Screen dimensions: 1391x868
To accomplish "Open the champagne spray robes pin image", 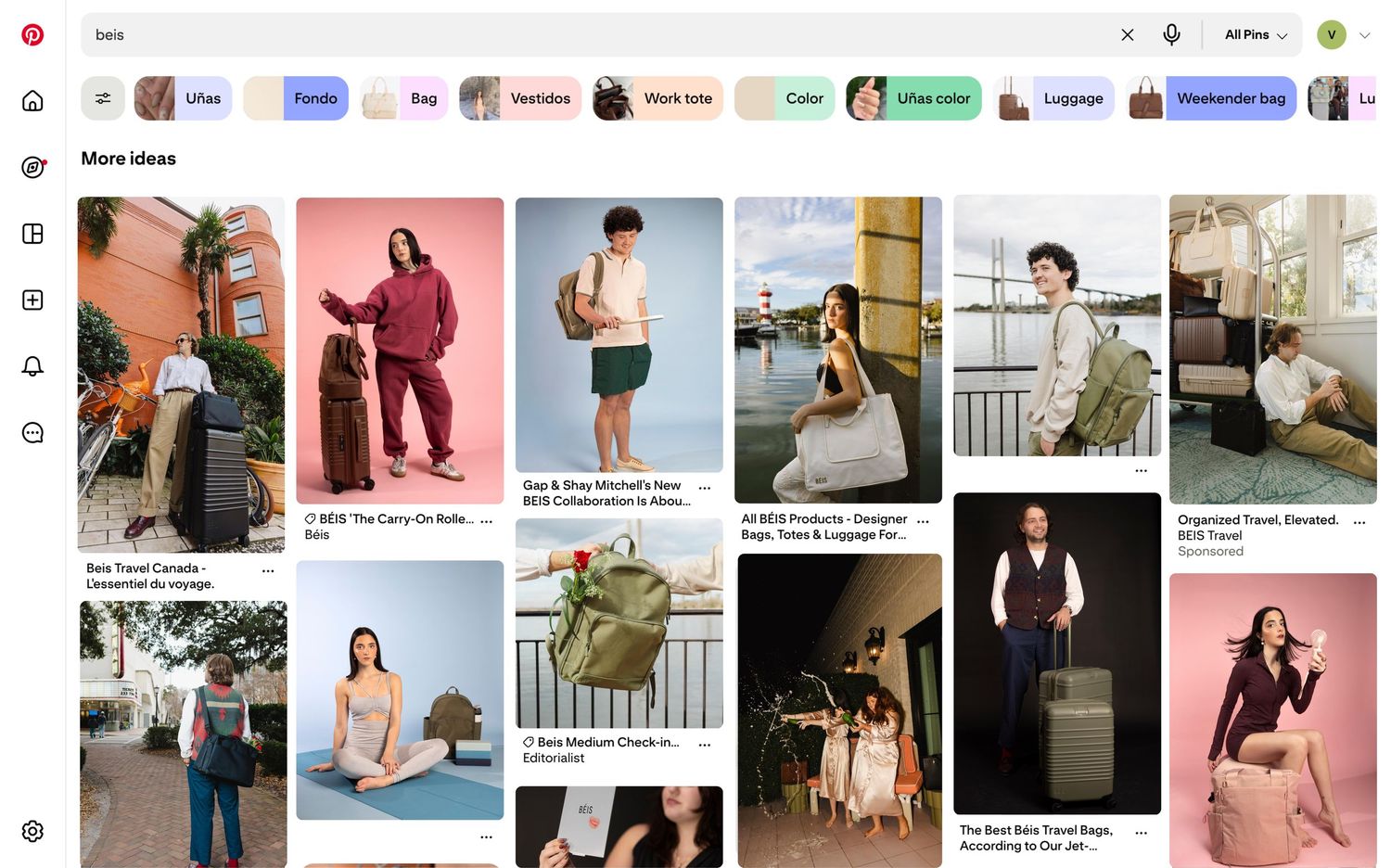I will 840,710.
